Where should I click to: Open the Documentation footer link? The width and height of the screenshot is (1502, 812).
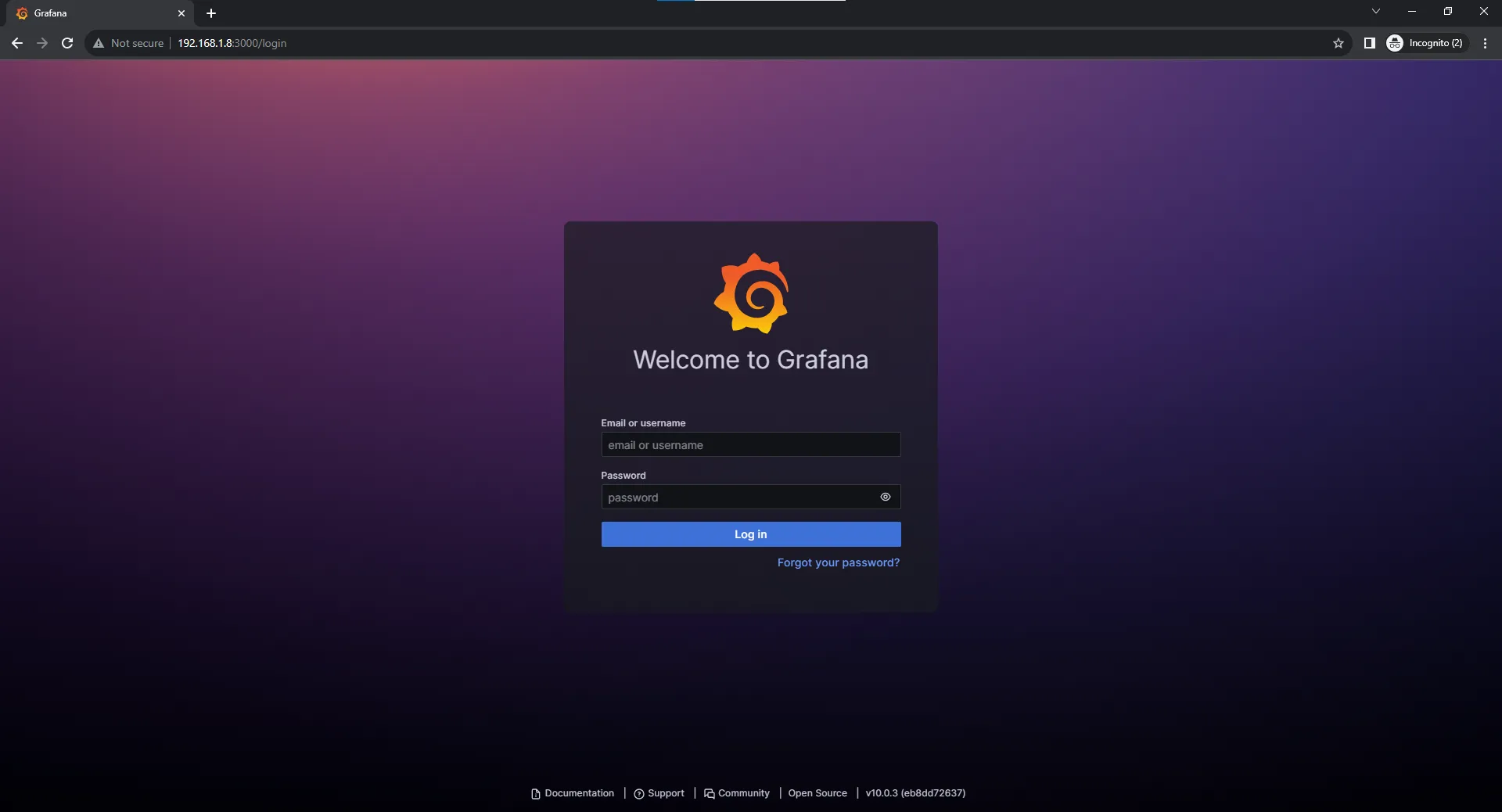[573, 793]
